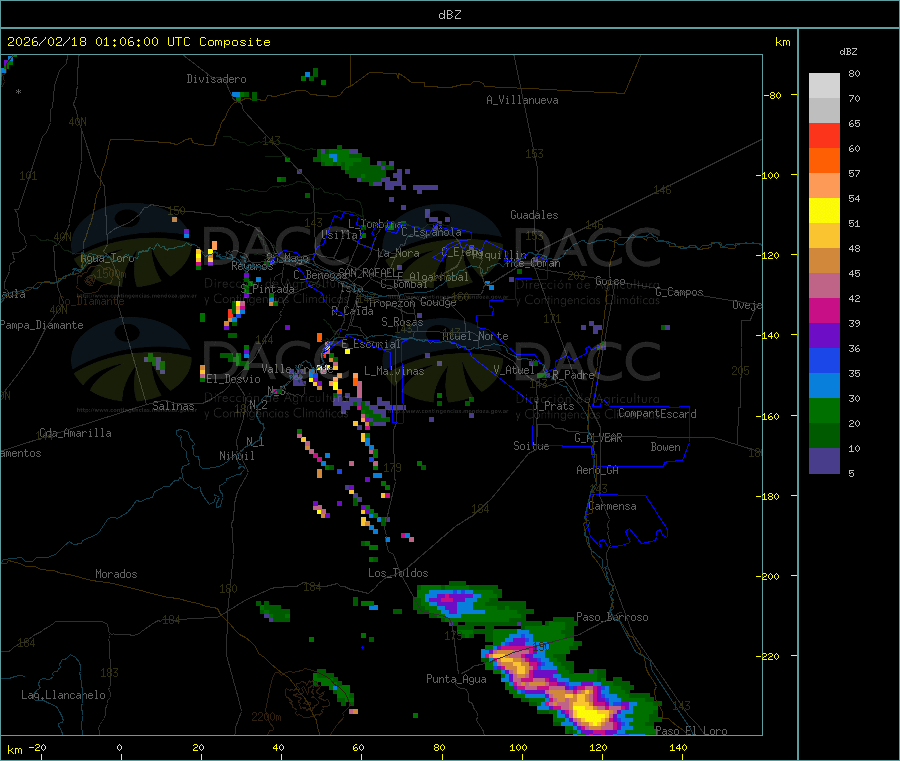Click the 'Goudge' location label

click(438, 302)
